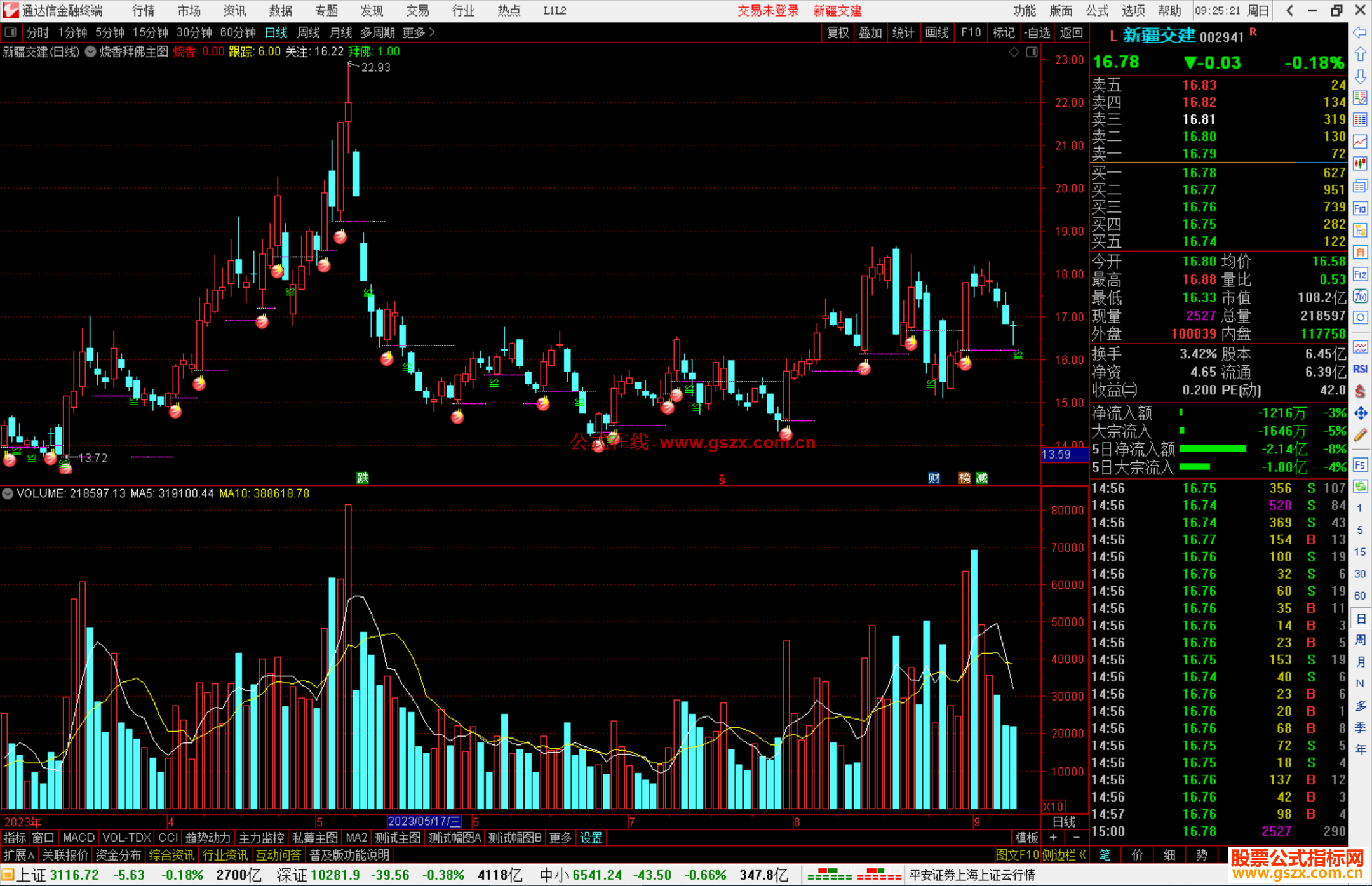Switch to the 周线 period tab

309,32
